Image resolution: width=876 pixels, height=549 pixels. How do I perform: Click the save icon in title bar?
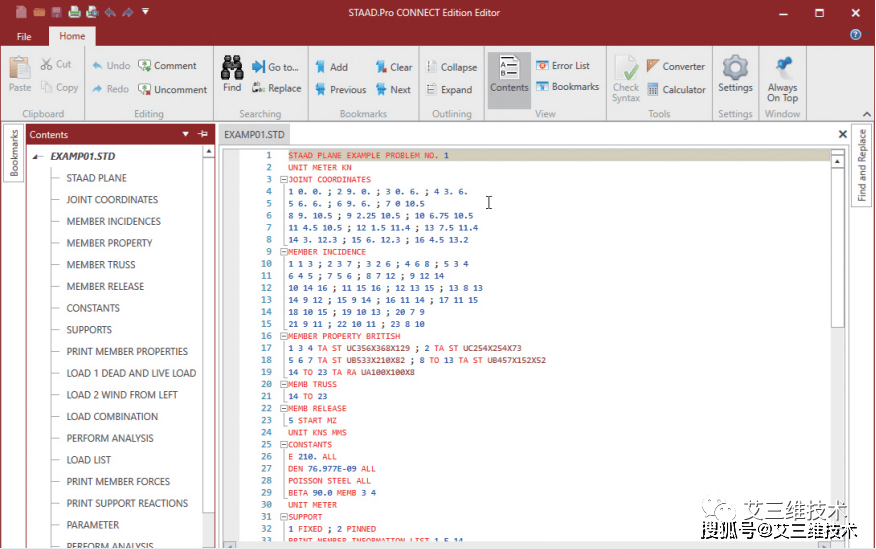[x=56, y=12]
